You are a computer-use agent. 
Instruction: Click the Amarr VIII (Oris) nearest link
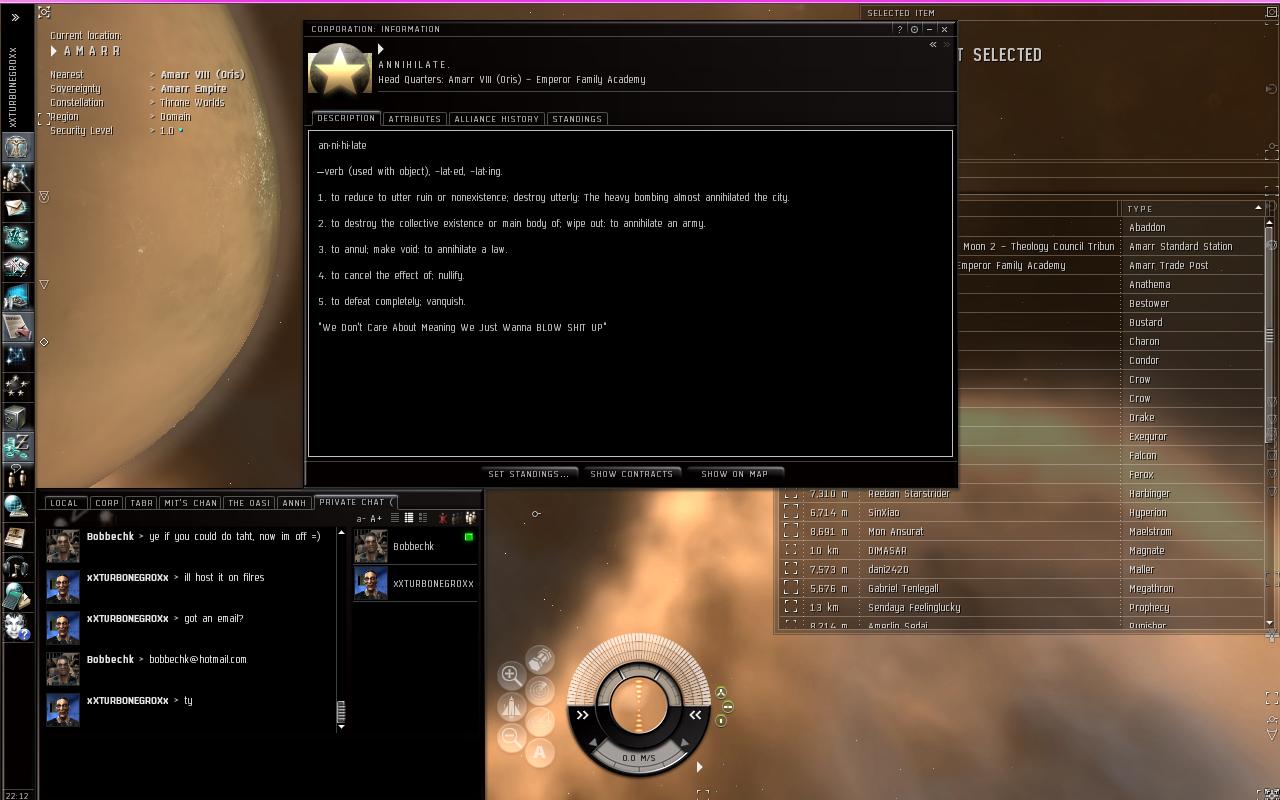point(202,74)
